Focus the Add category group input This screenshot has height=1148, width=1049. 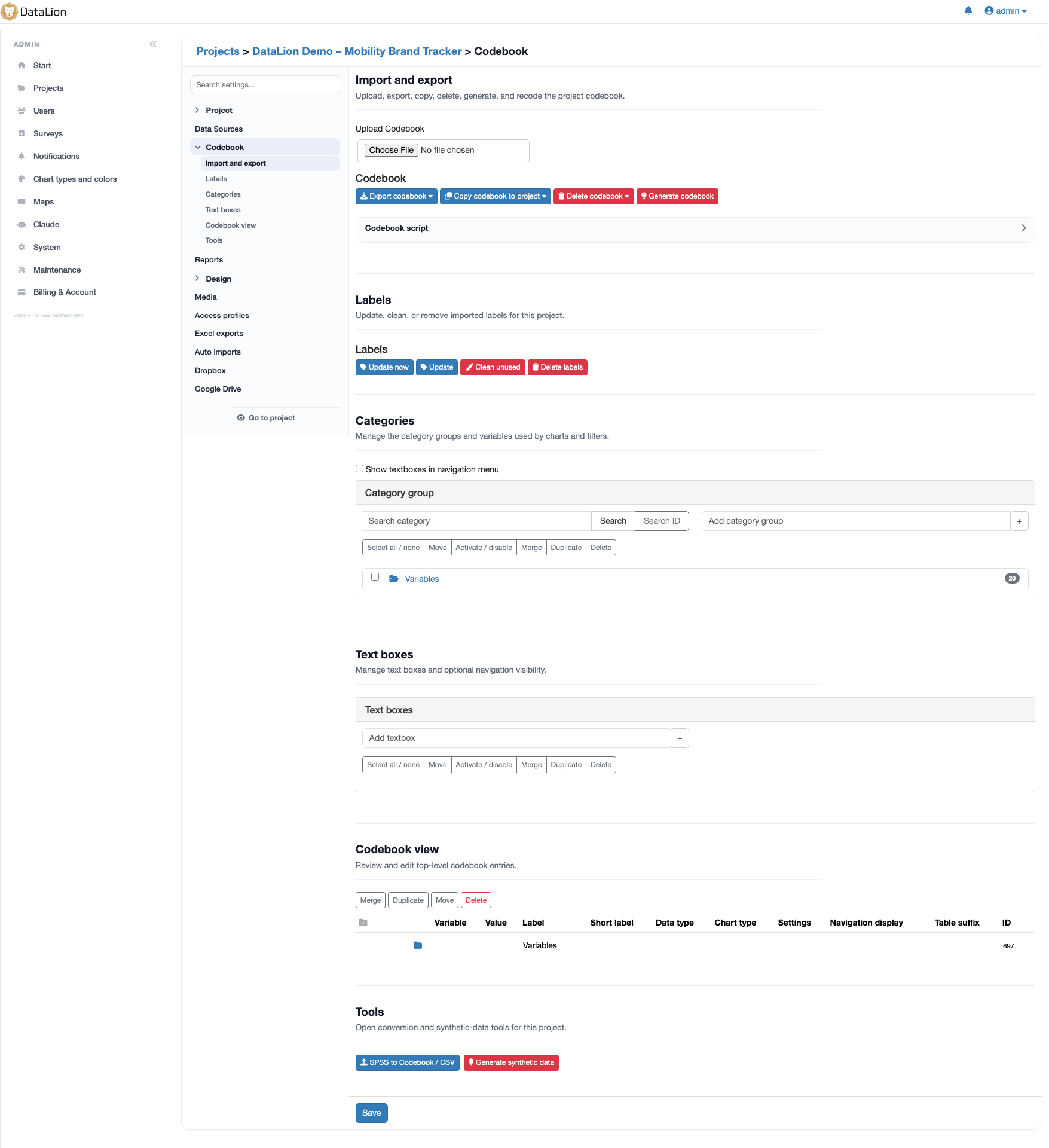coord(856,521)
